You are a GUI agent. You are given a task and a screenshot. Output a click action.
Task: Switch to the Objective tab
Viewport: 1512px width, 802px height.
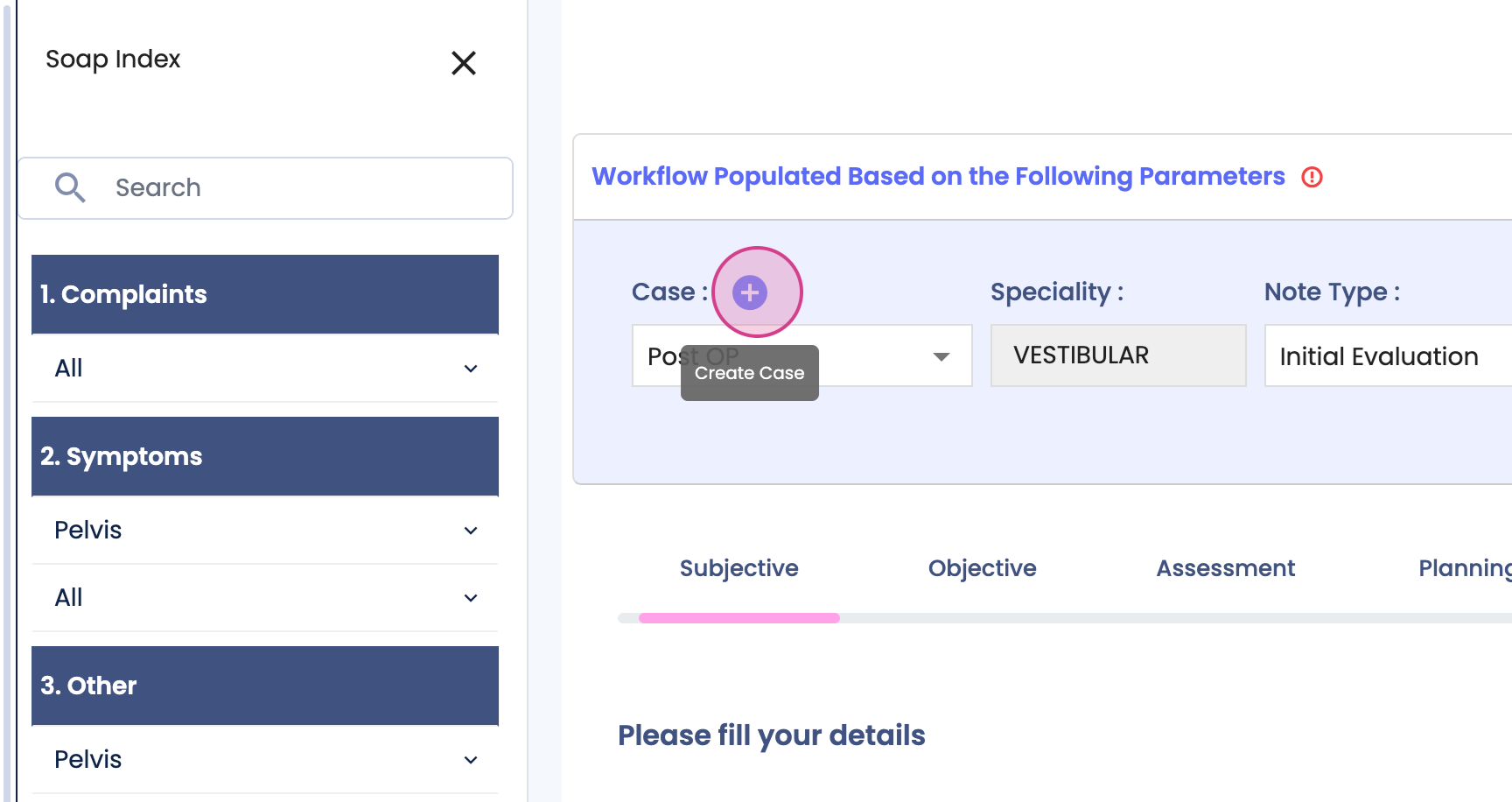tap(982, 568)
